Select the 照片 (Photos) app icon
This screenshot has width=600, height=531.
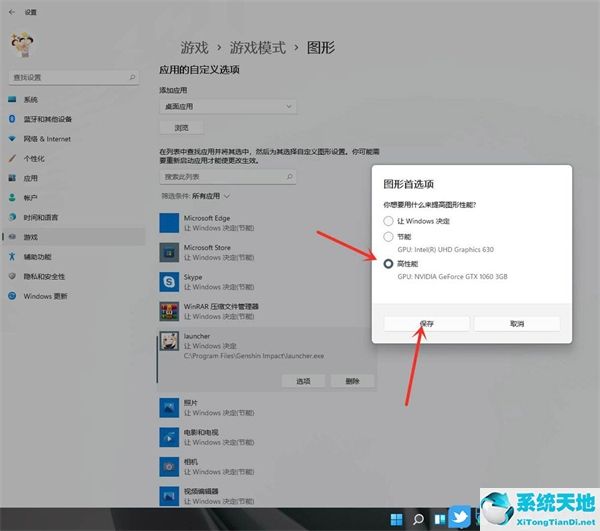tap(169, 408)
